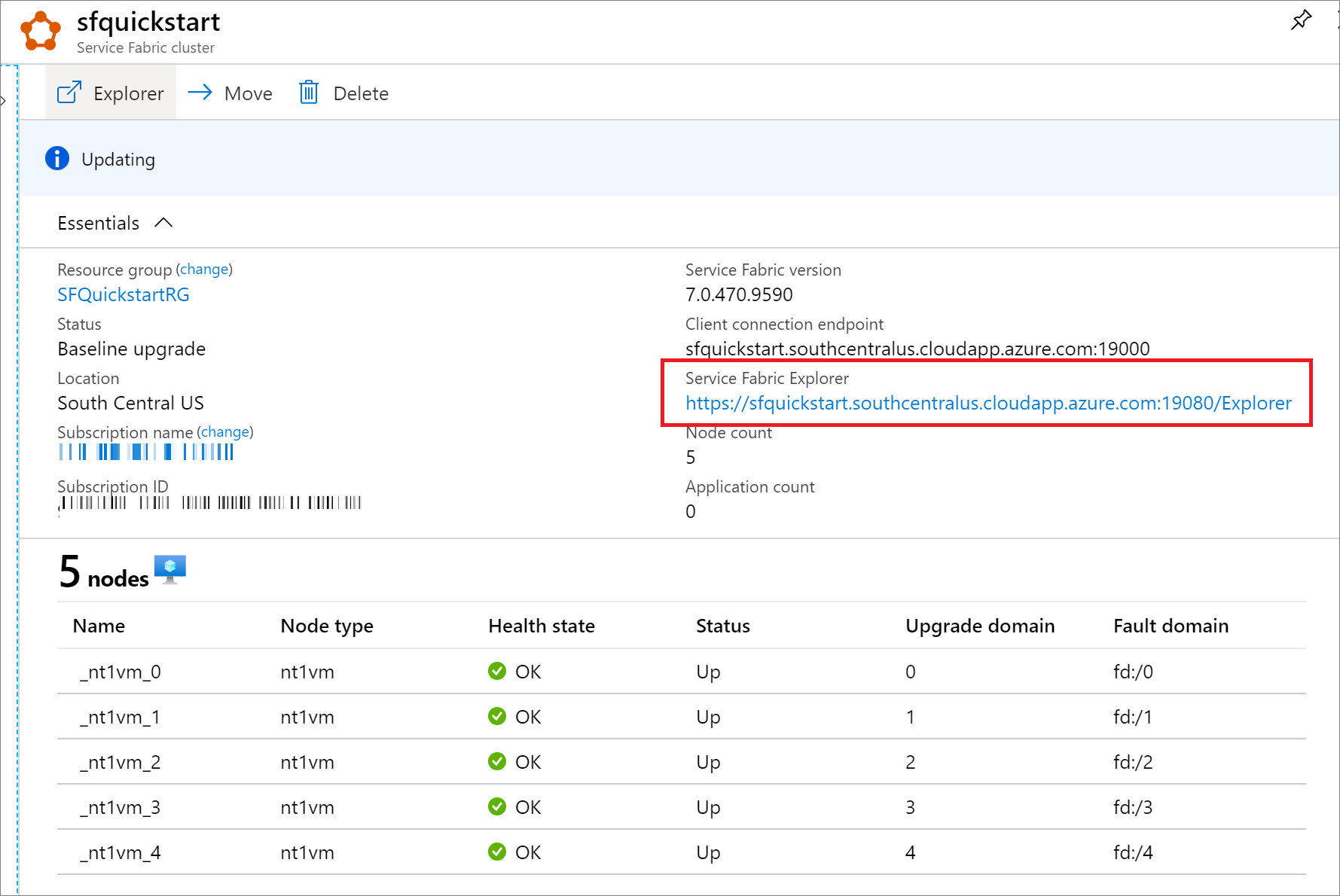Open the SFQuickstartRG resource group link
This screenshot has height=896, width=1340.
pos(123,294)
